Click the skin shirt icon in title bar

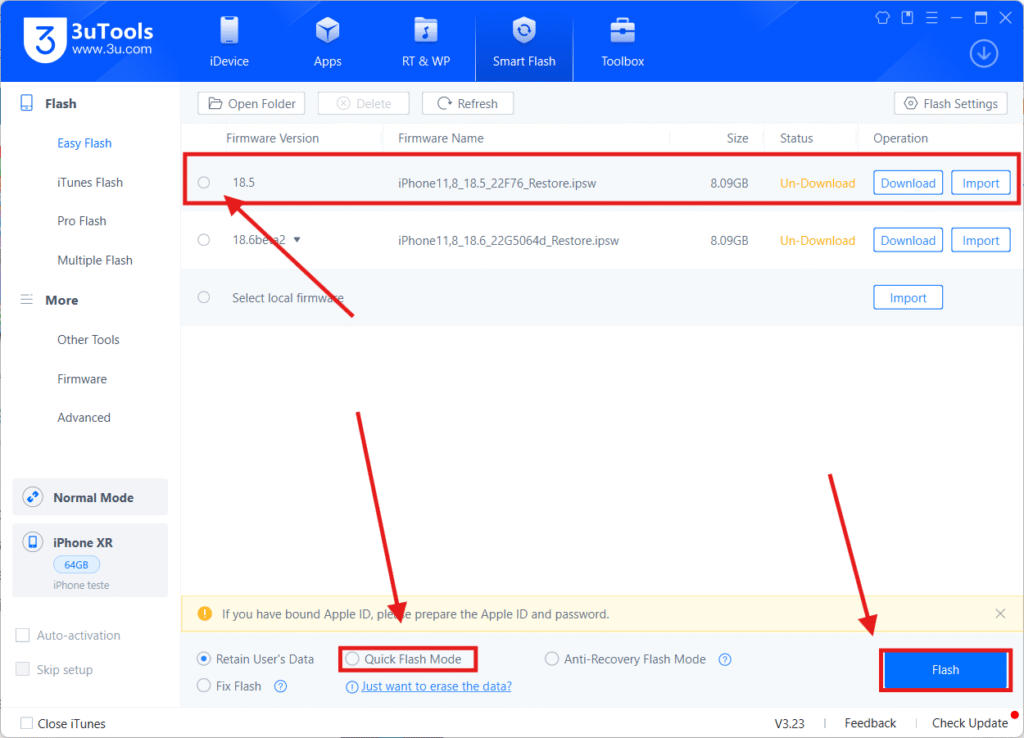882,18
